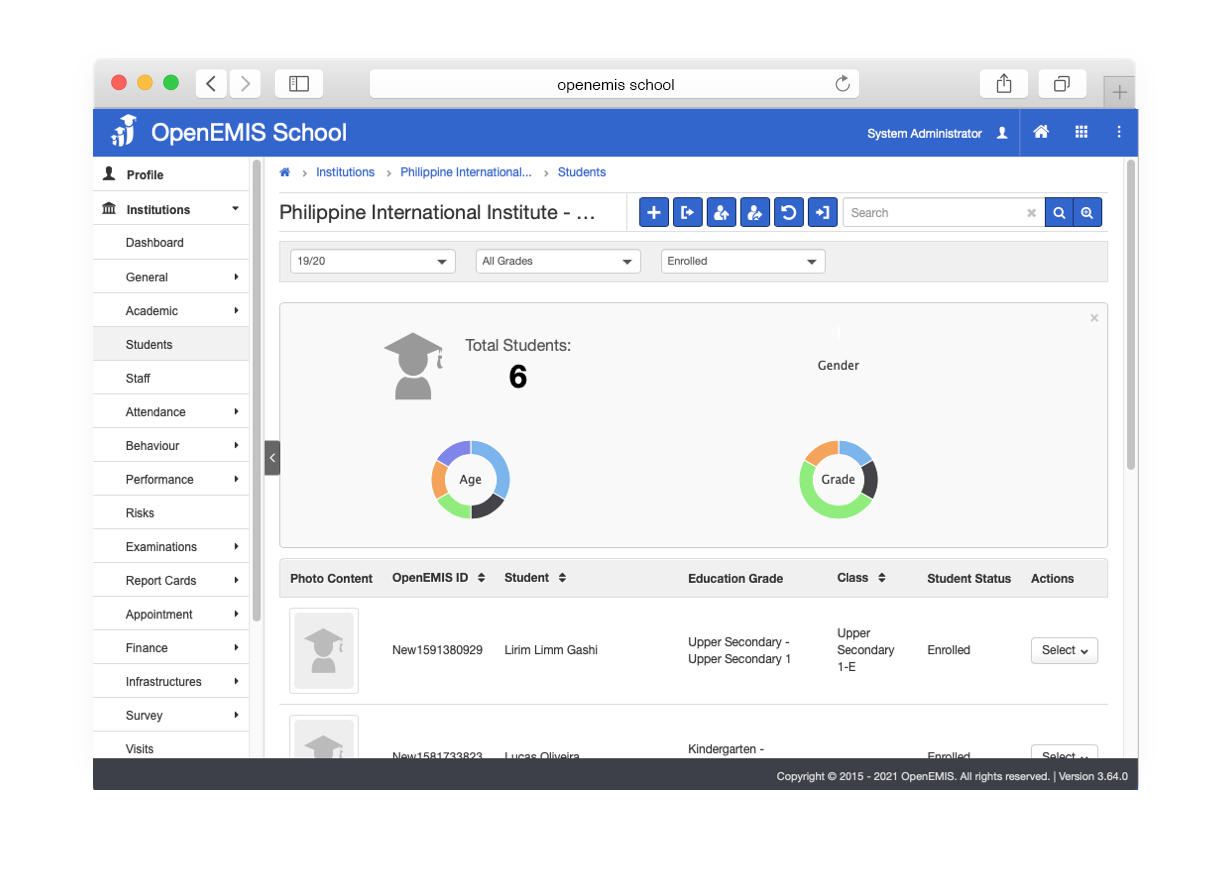Click the Philippine International breadcrumb link
The height and width of the screenshot is (896, 1230).
click(x=466, y=172)
